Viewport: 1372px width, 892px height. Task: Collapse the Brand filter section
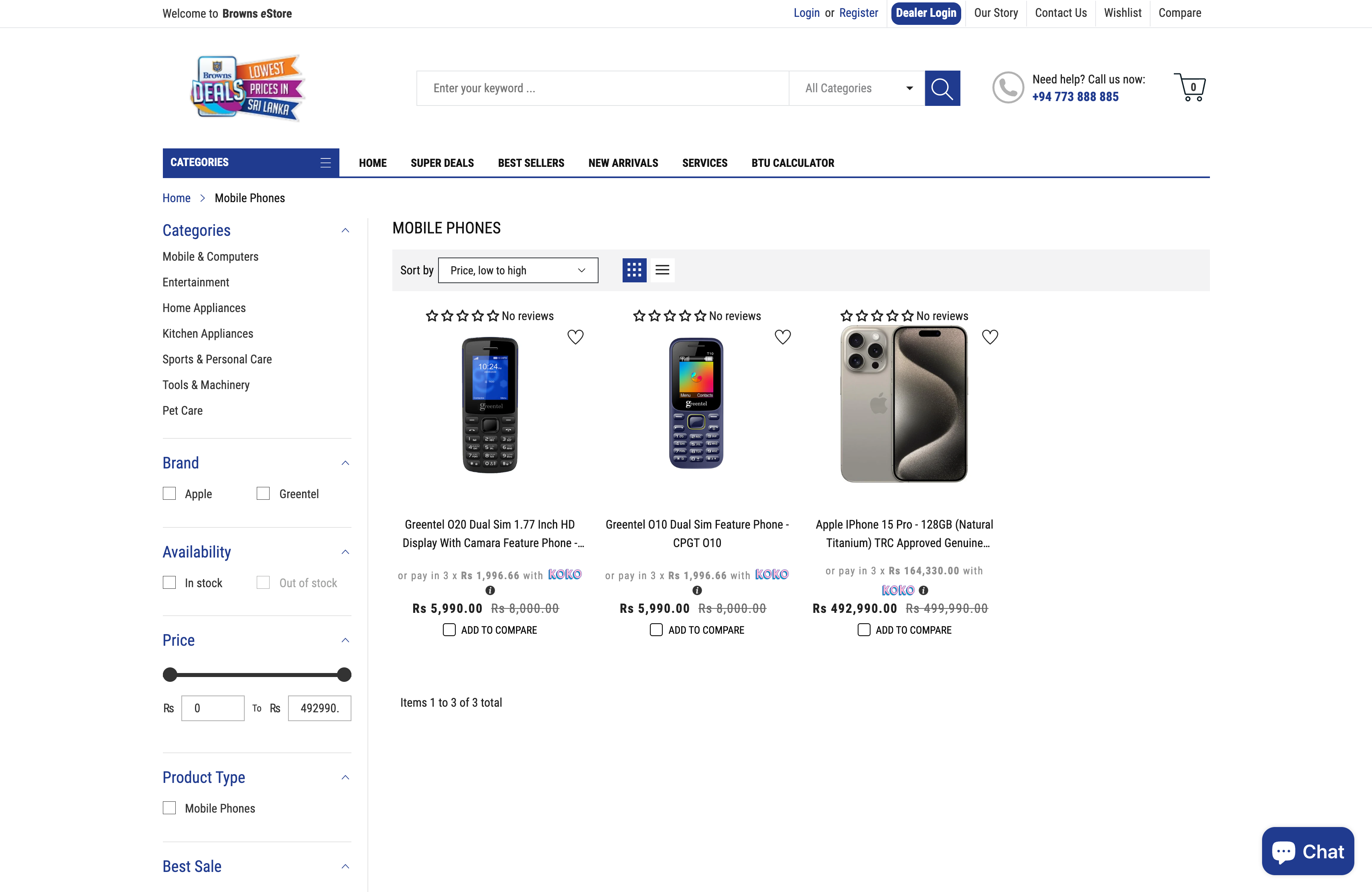coord(345,463)
